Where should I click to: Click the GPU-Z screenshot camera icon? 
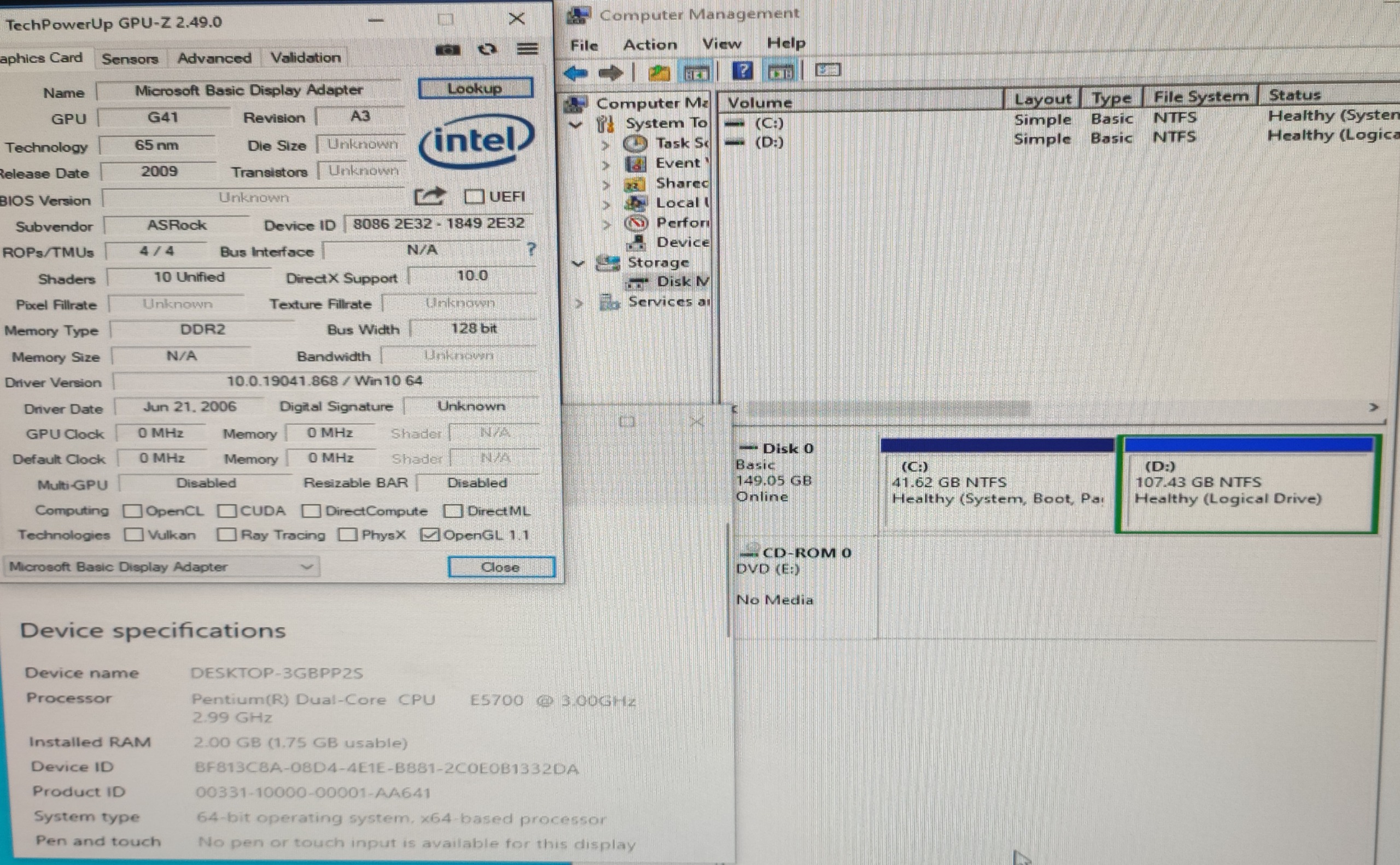pyautogui.click(x=447, y=50)
